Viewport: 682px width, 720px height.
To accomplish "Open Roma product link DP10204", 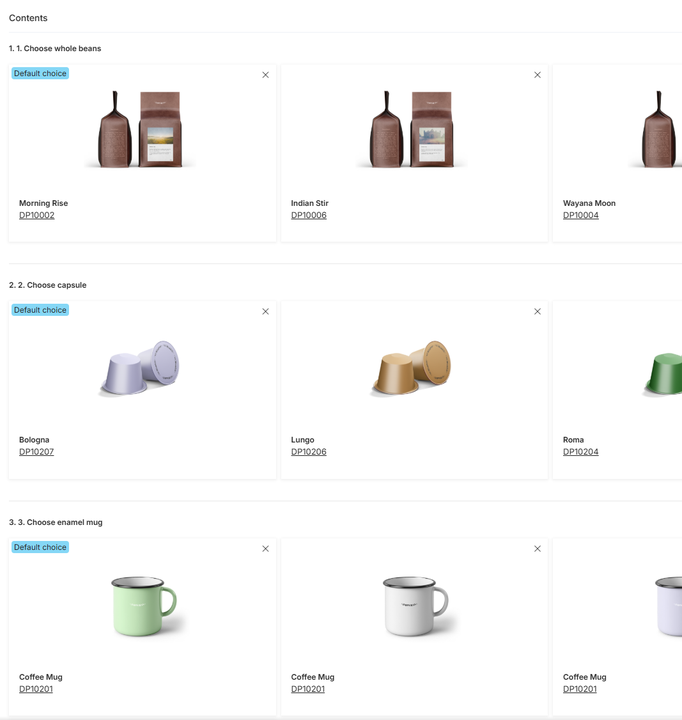I will point(581,452).
